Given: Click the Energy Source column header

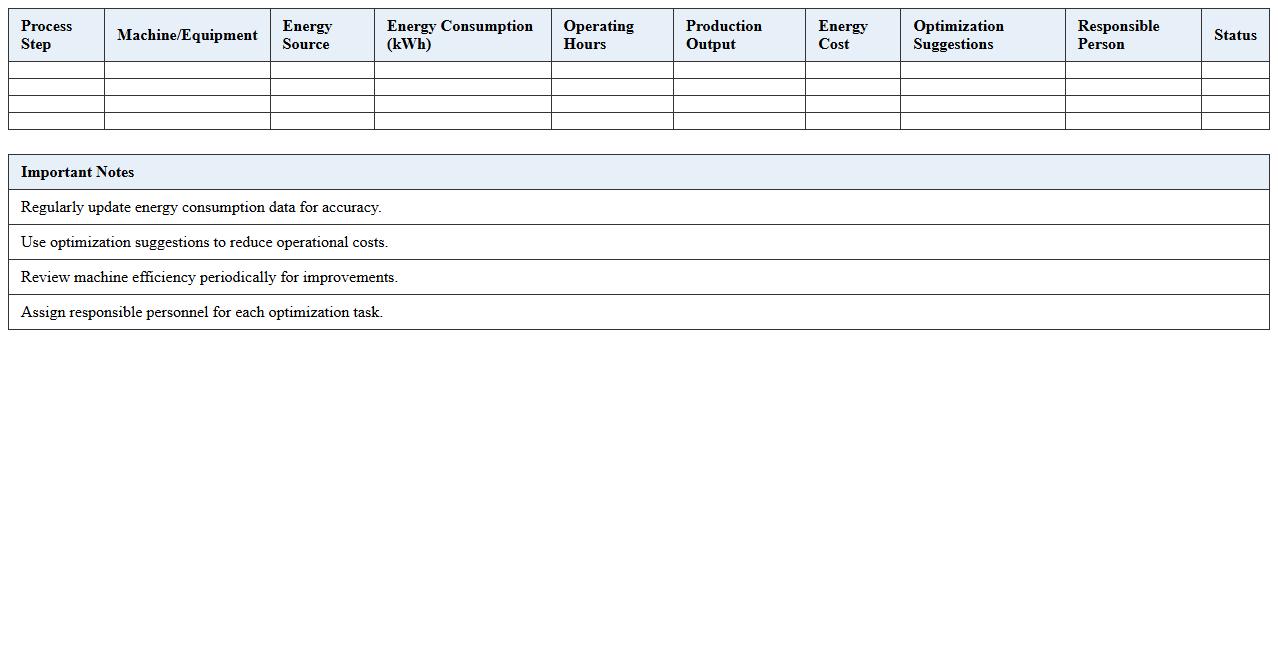Looking at the screenshot, I should pos(307,35).
